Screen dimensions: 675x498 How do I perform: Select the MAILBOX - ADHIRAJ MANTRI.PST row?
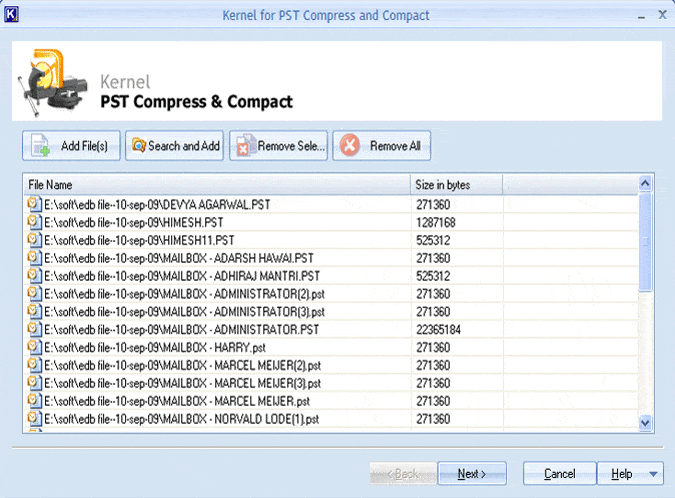(x=331, y=276)
